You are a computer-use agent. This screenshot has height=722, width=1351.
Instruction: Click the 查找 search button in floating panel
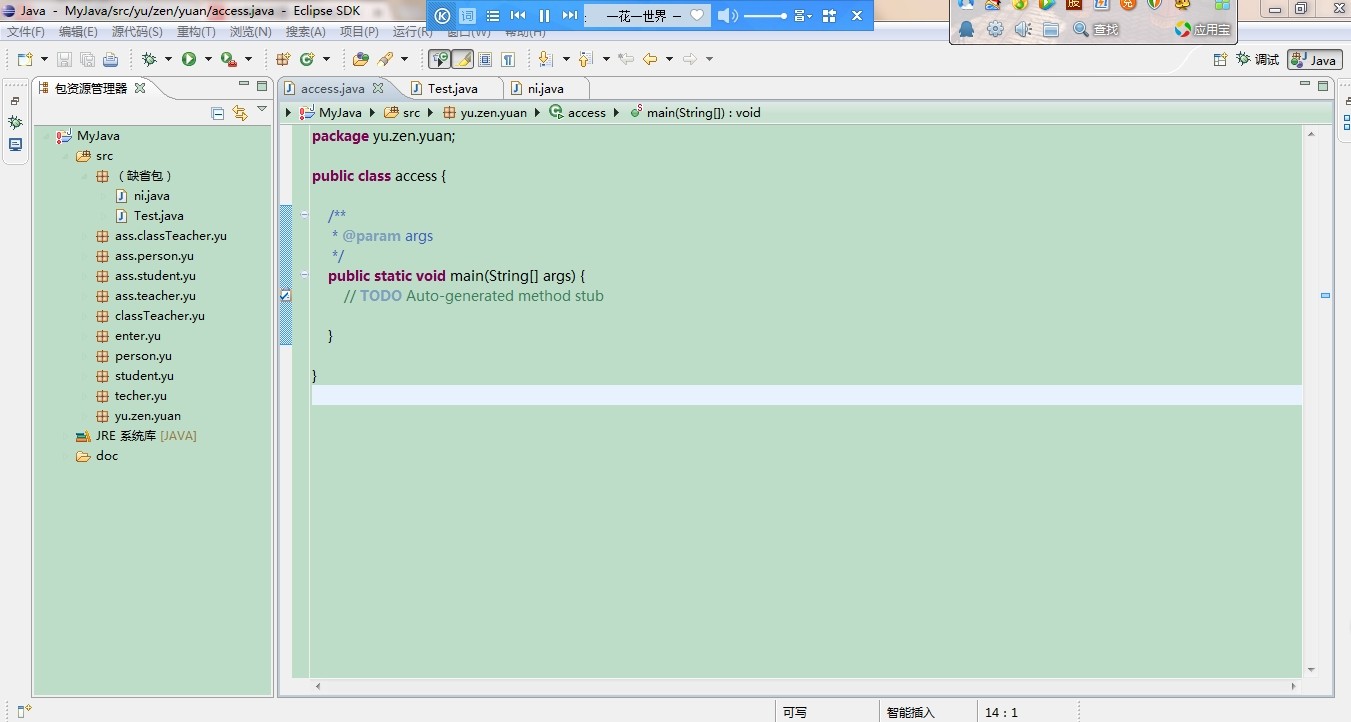coord(1096,30)
